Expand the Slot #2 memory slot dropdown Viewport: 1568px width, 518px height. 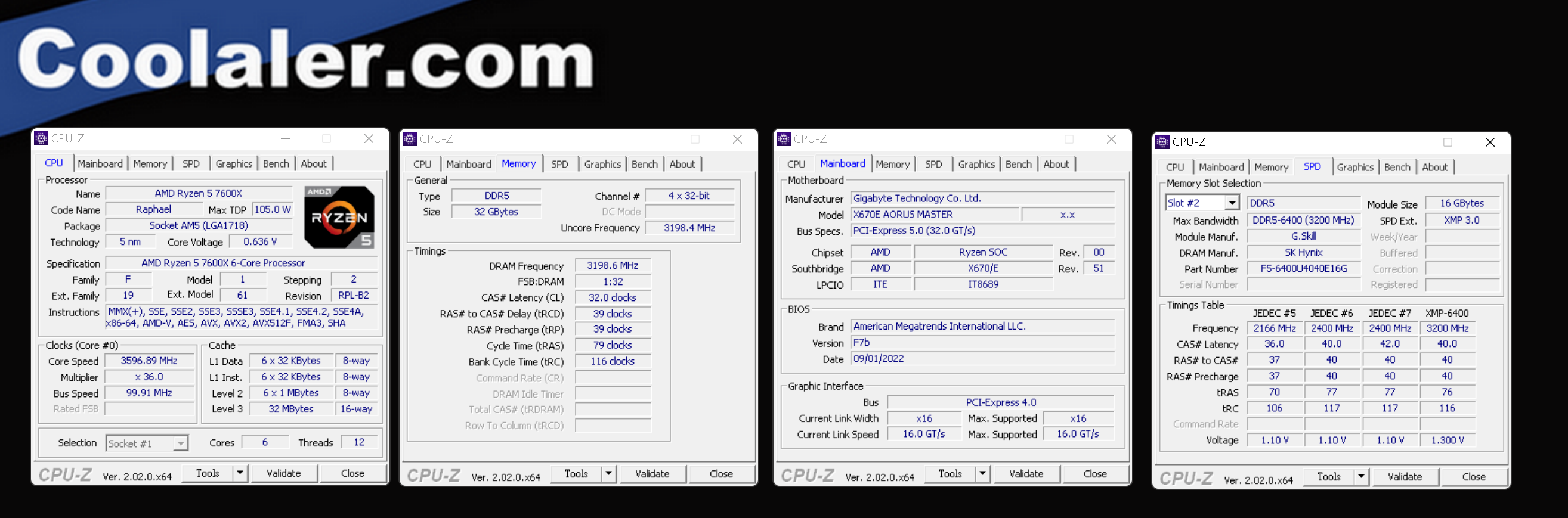pyautogui.click(x=1232, y=203)
